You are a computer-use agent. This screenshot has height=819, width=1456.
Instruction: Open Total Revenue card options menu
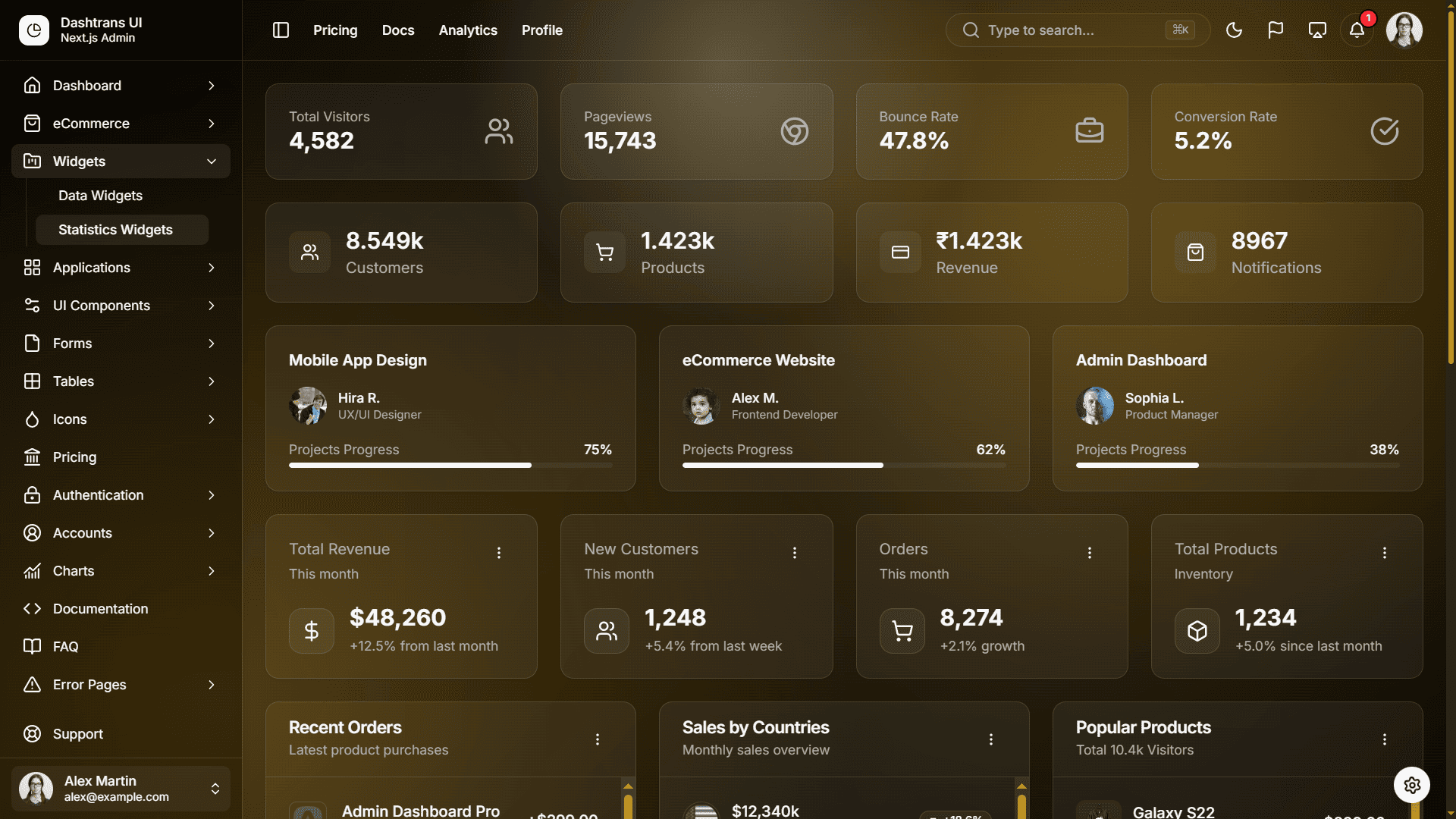(499, 553)
